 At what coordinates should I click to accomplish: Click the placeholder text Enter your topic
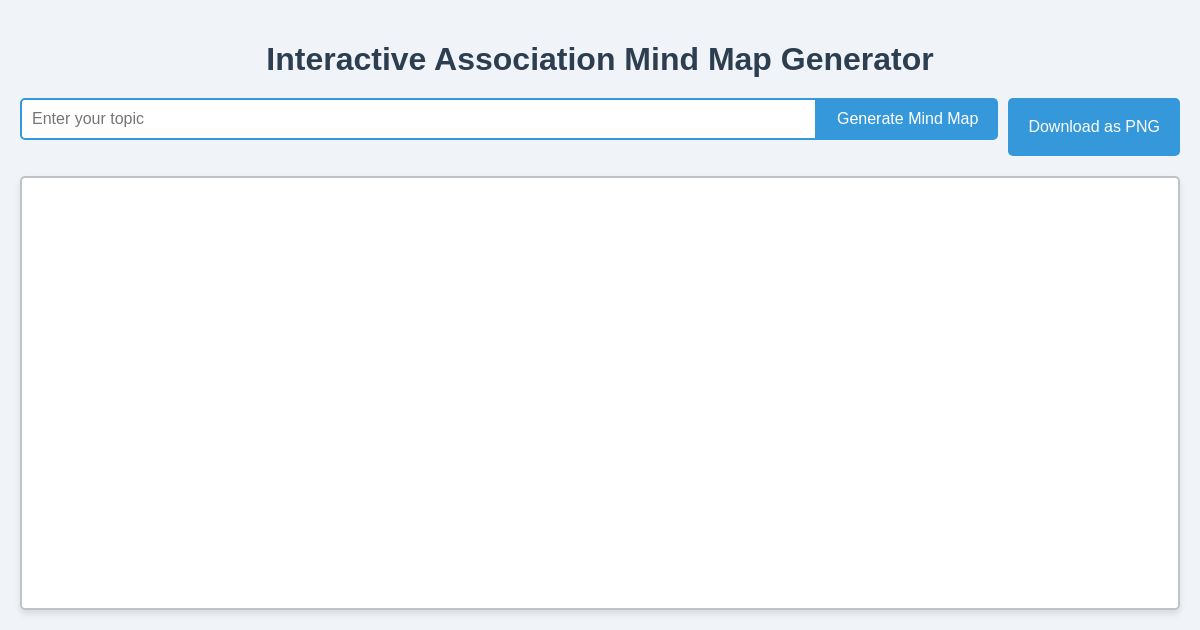pos(89,119)
